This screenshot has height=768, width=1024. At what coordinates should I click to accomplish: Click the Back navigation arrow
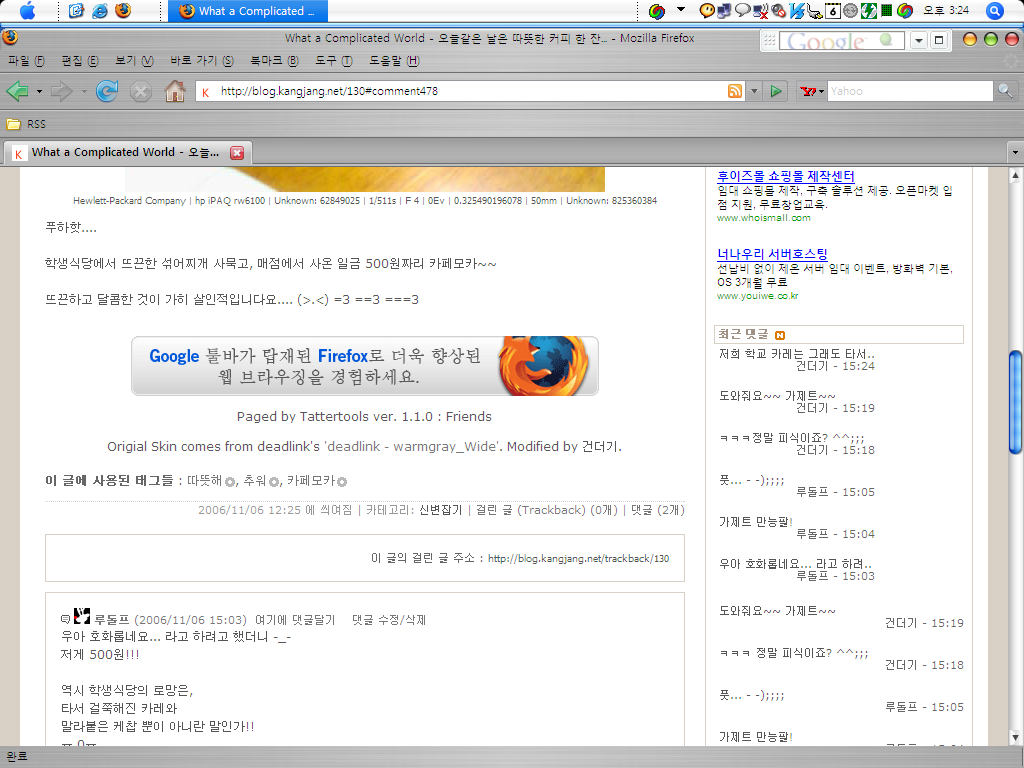(17, 91)
